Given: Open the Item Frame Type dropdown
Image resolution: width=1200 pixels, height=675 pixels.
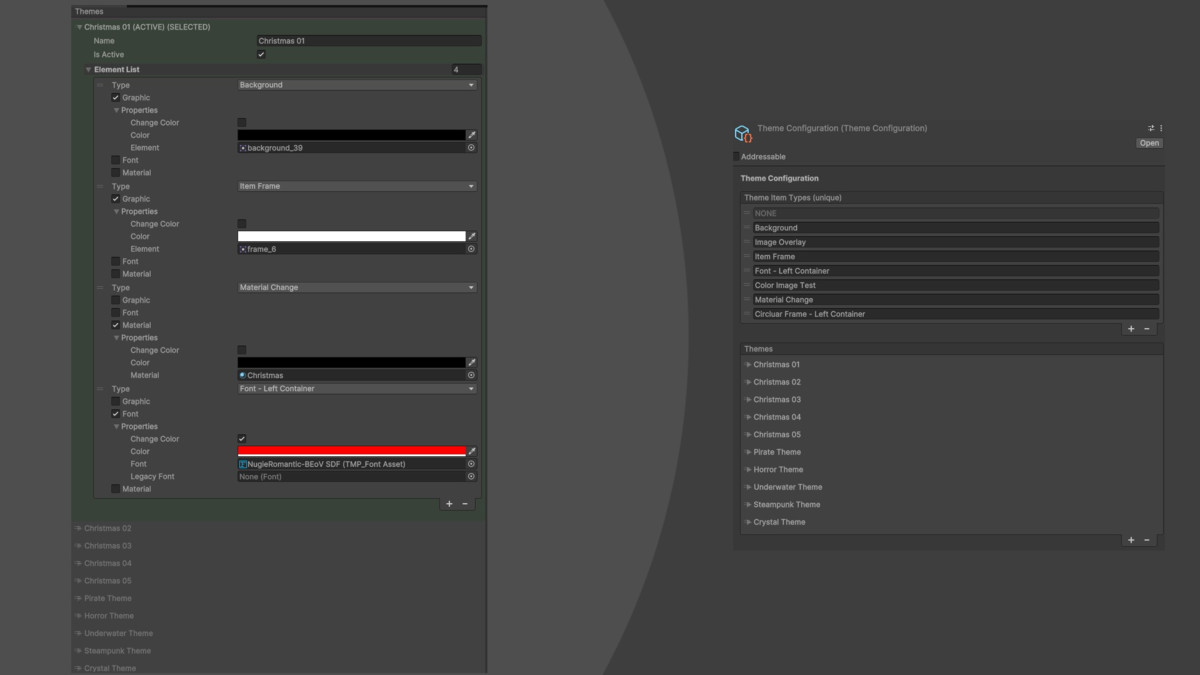Looking at the screenshot, I should click(x=355, y=186).
